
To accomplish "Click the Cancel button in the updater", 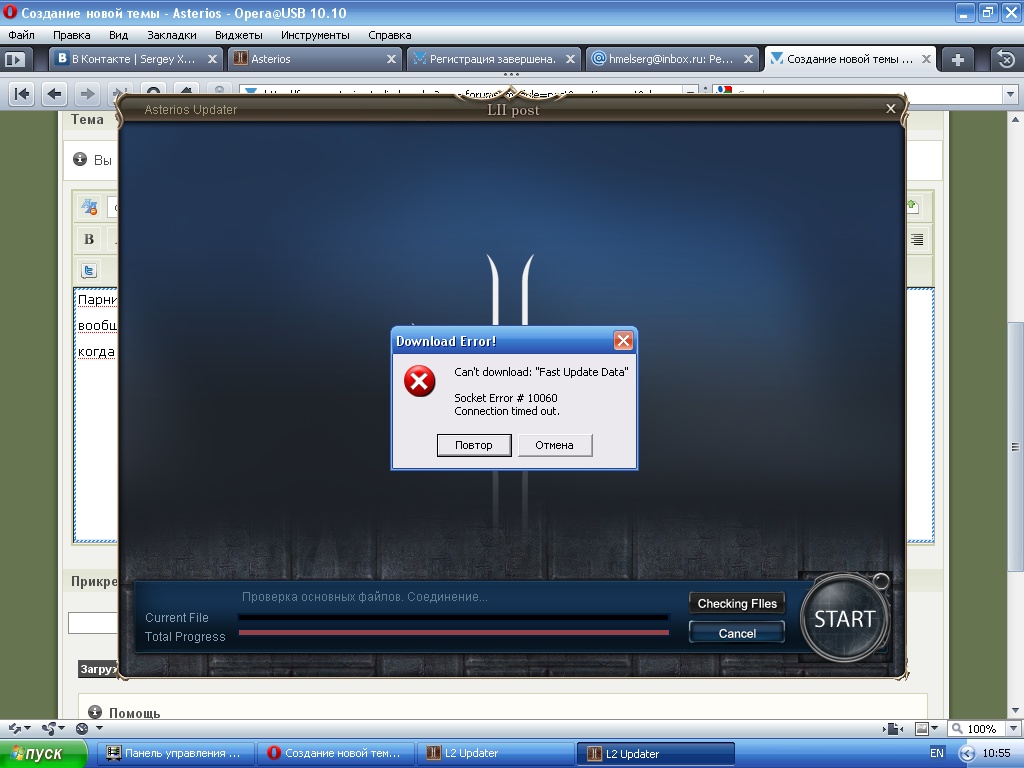I will pos(737,633).
